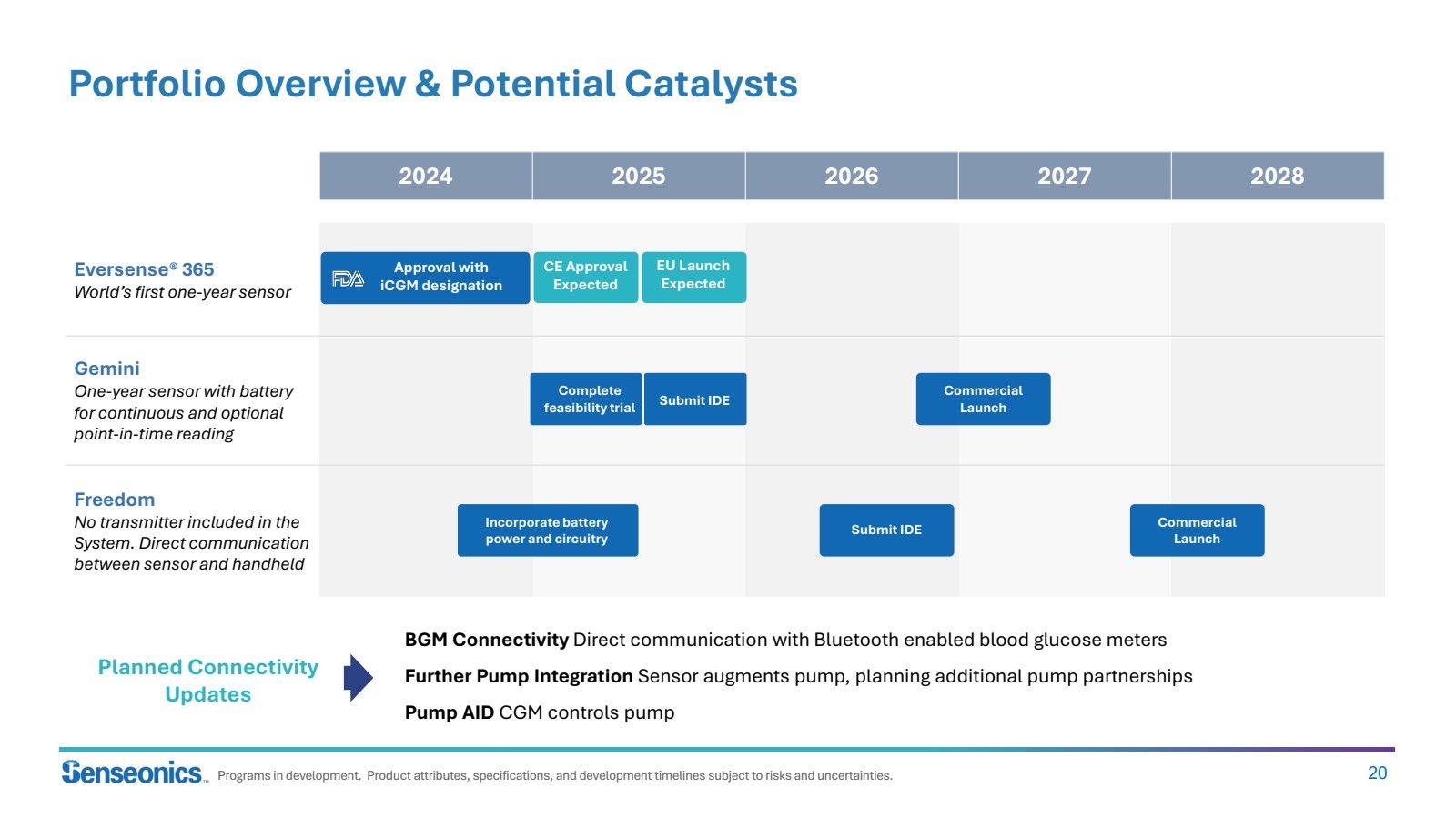
Task: Click Freedom's Commercial Launch box
Action: 1197,530
